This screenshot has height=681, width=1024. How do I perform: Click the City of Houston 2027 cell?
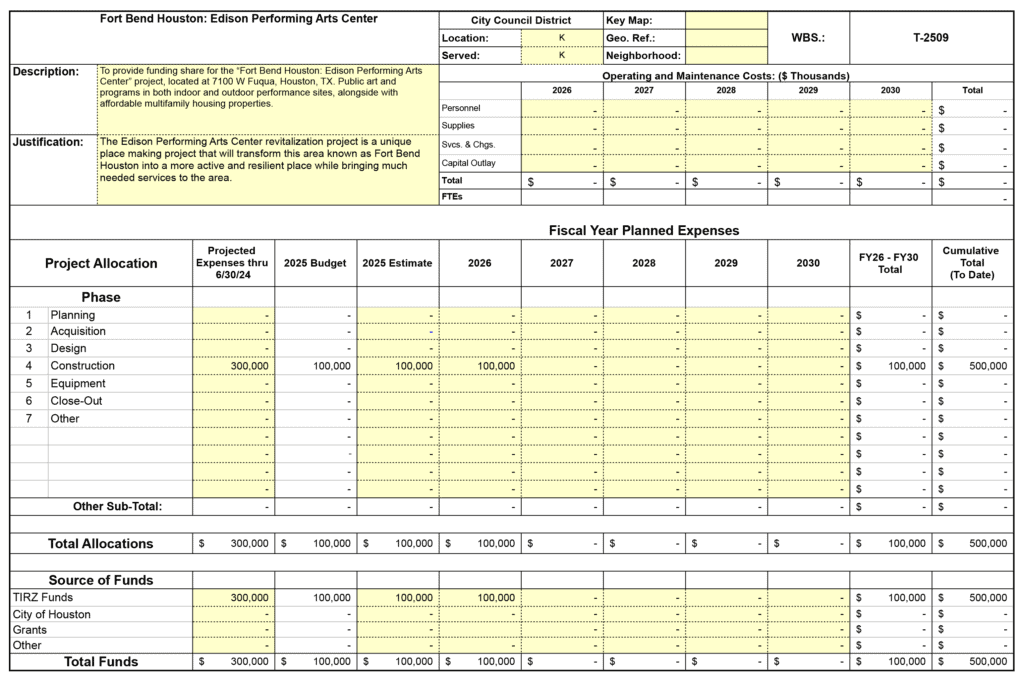click(561, 614)
